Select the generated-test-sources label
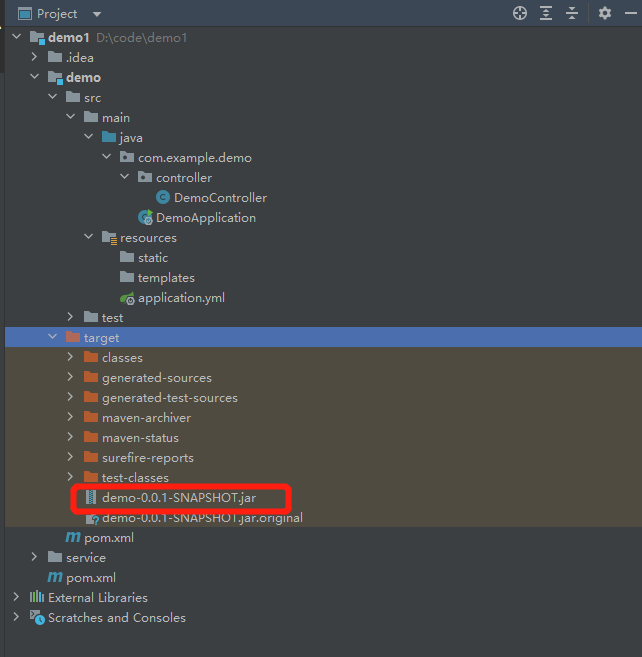The width and height of the screenshot is (642, 657). pos(170,398)
